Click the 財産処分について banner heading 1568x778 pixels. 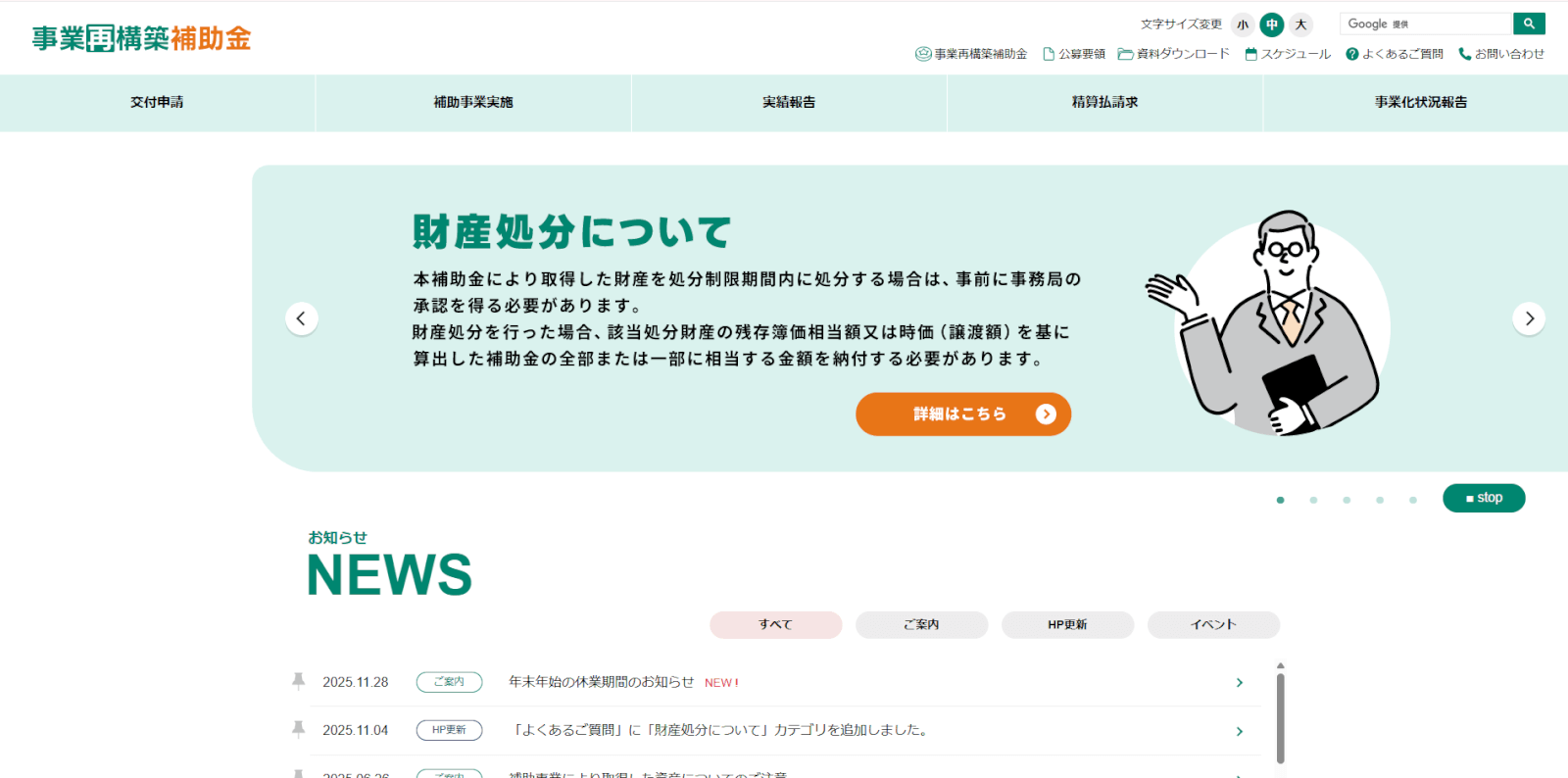pos(572,232)
